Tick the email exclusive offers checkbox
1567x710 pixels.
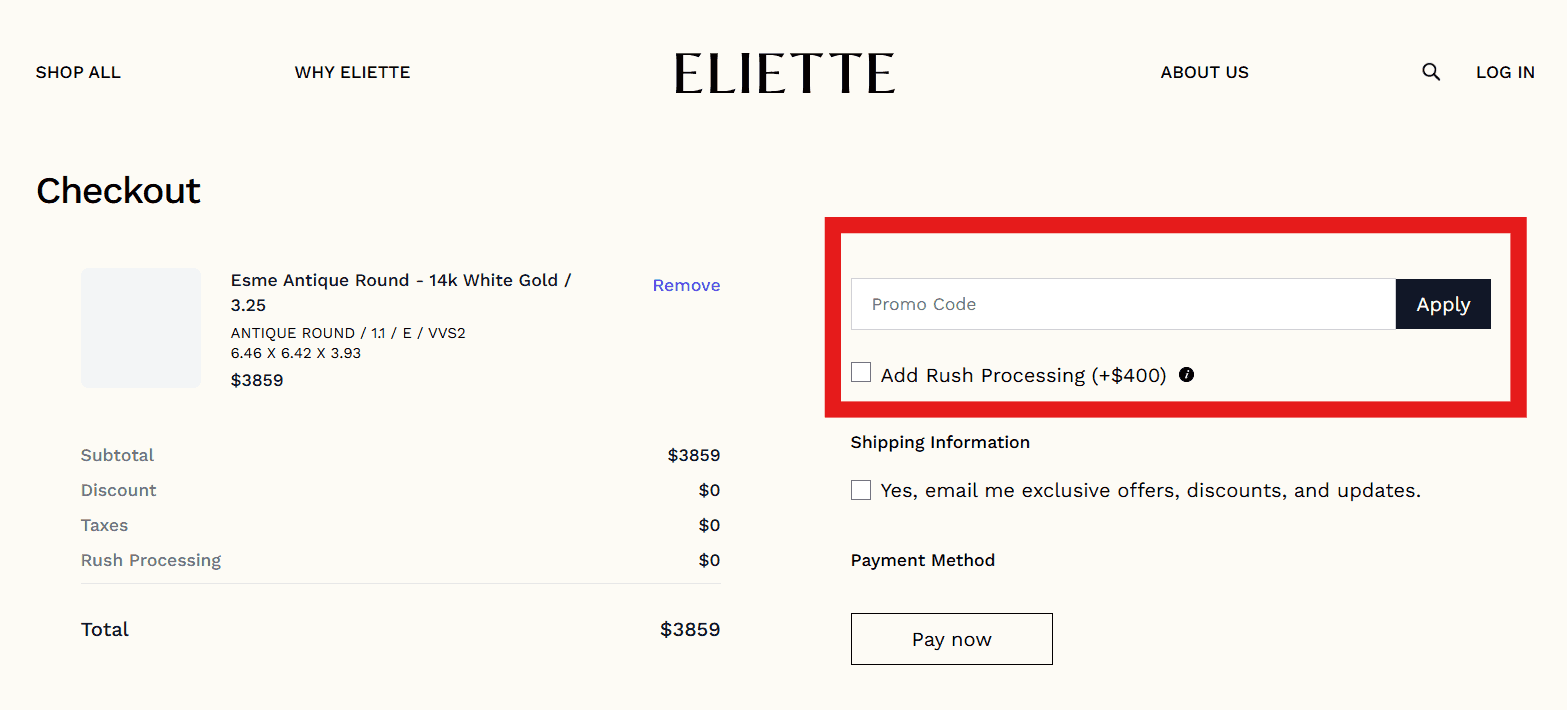pos(861,490)
